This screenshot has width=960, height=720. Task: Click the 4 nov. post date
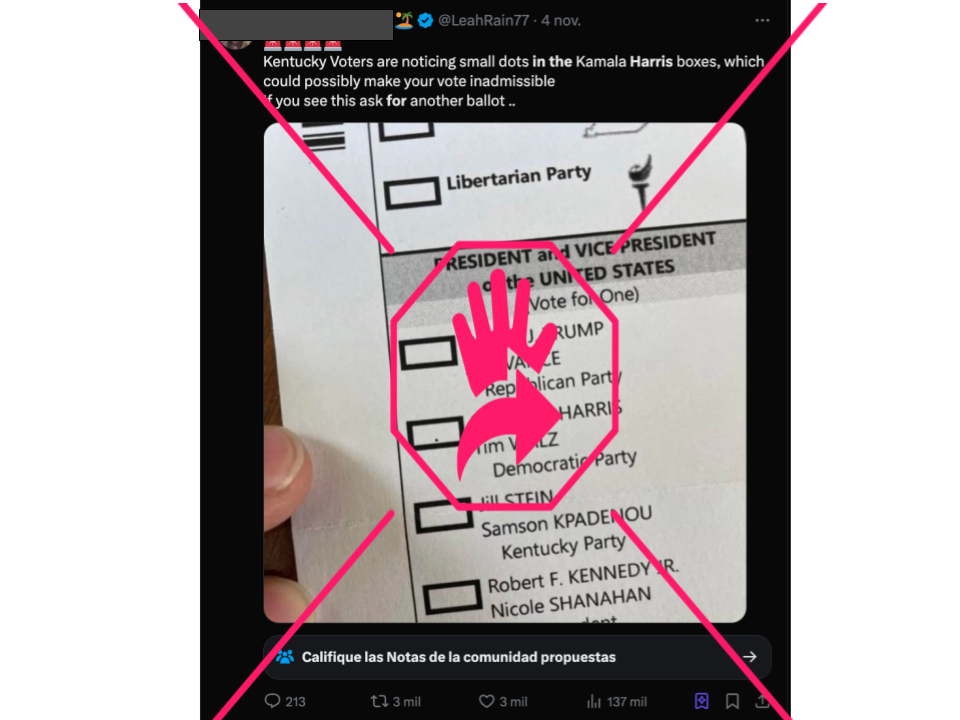[561, 21]
